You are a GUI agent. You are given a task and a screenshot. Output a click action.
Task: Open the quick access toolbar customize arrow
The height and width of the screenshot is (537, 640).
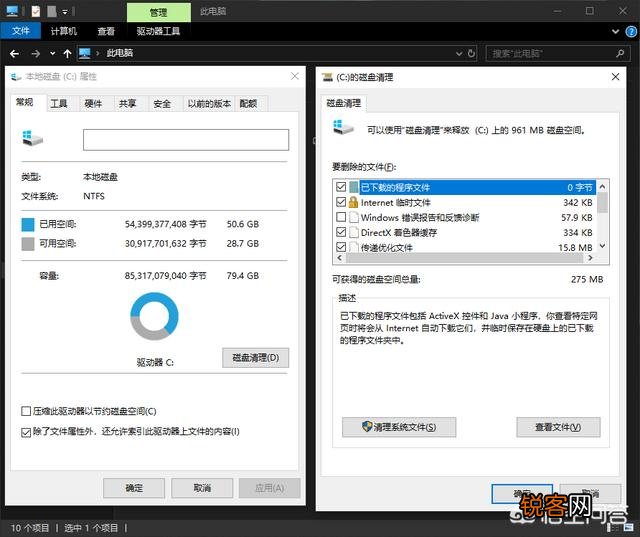pos(65,12)
